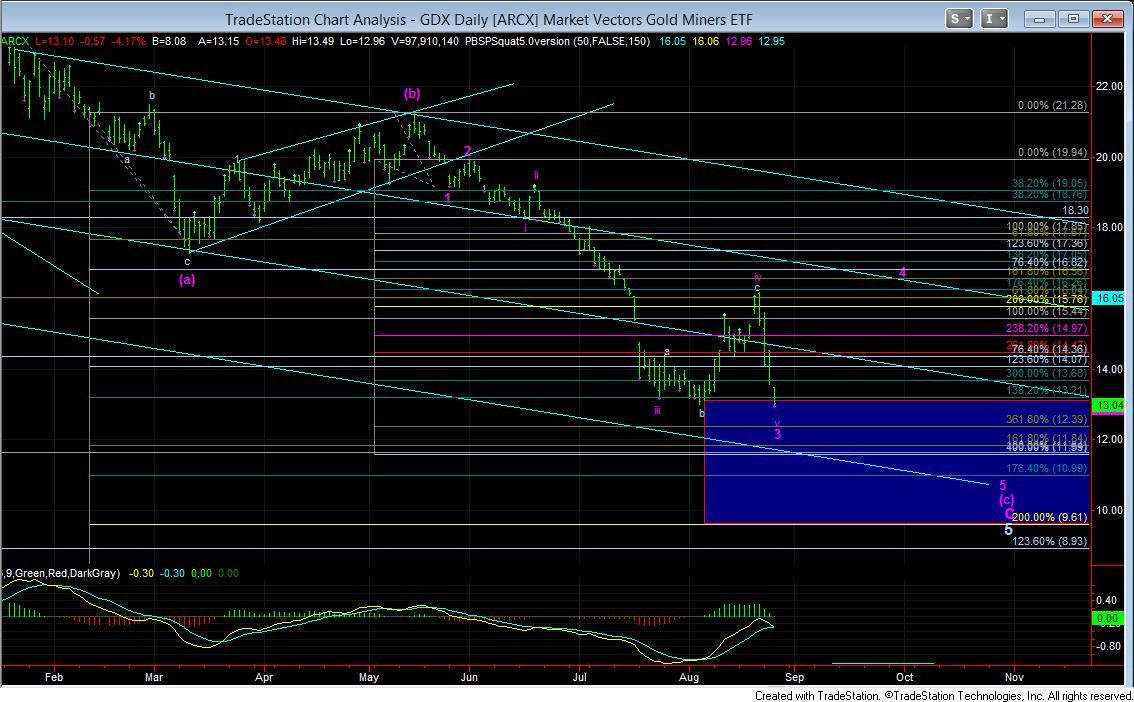
Task: Click the ,9,Green,Red,DarkGray) indicator settings label
Action: coord(61,573)
